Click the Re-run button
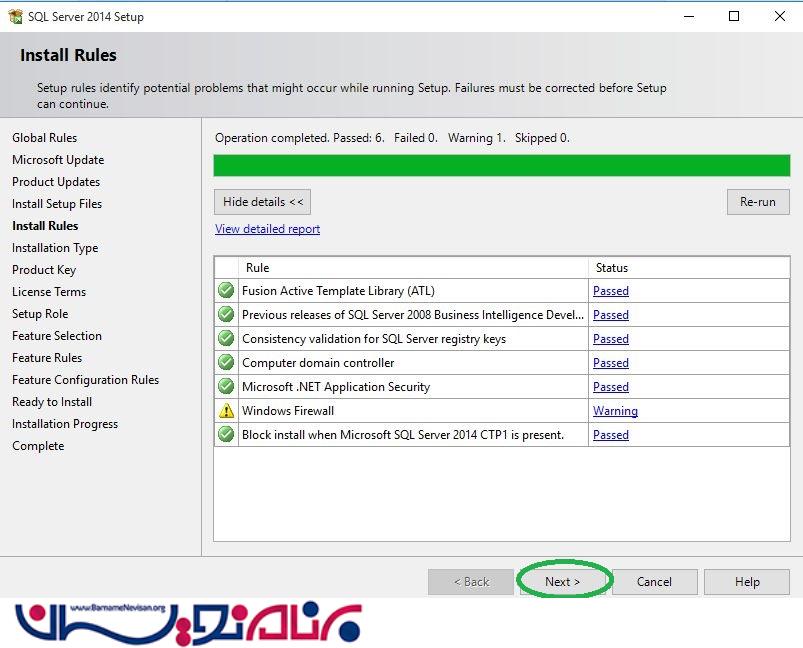Viewport: 803px width, 648px height. coord(758,202)
